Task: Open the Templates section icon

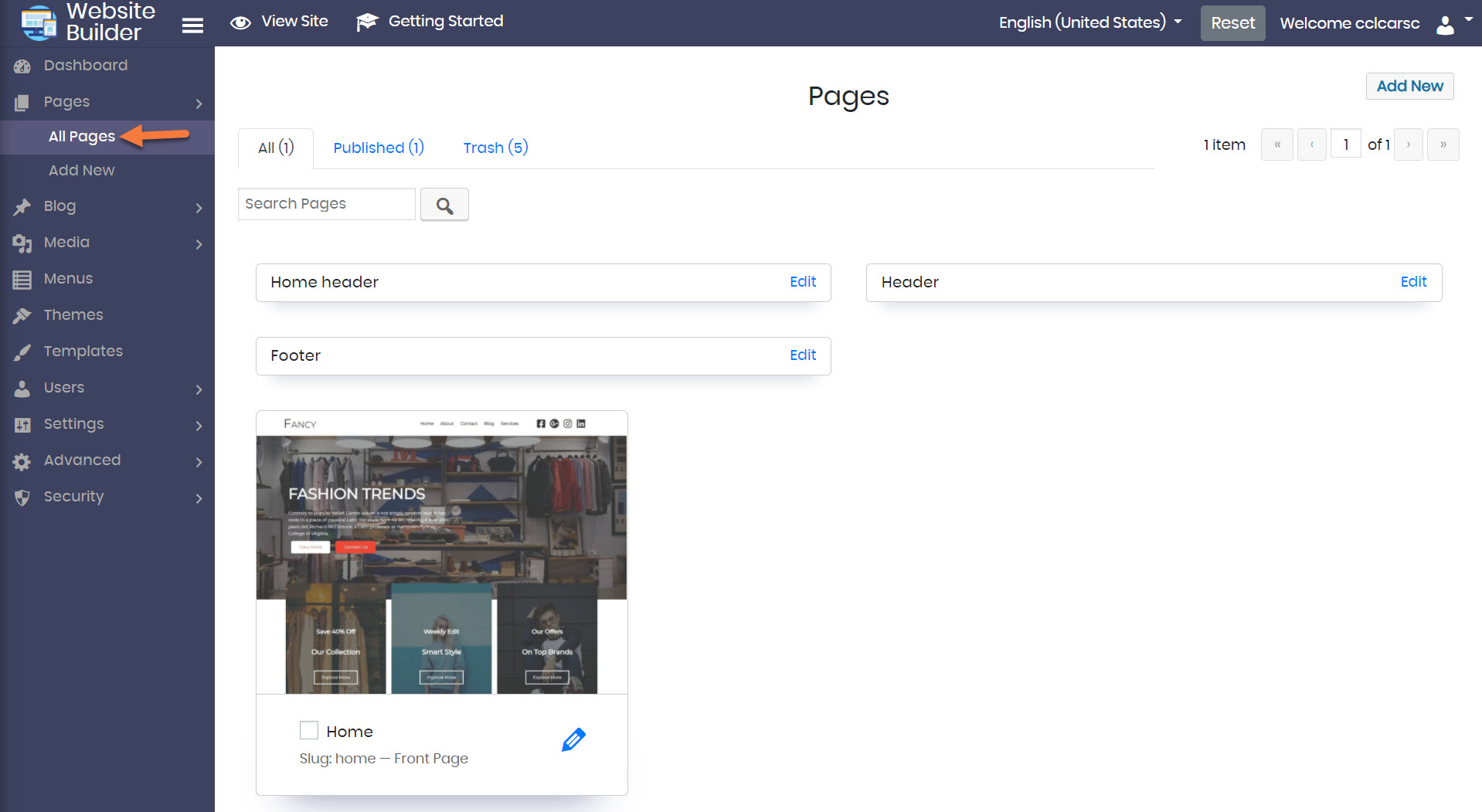Action: [x=22, y=351]
